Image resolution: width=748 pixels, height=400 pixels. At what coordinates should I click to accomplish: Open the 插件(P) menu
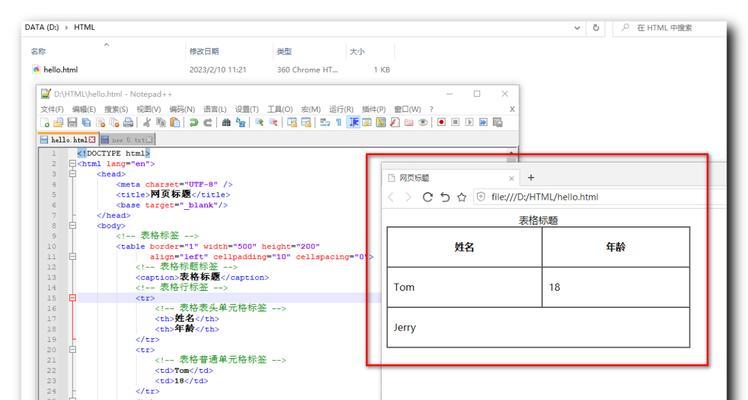(x=374, y=109)
